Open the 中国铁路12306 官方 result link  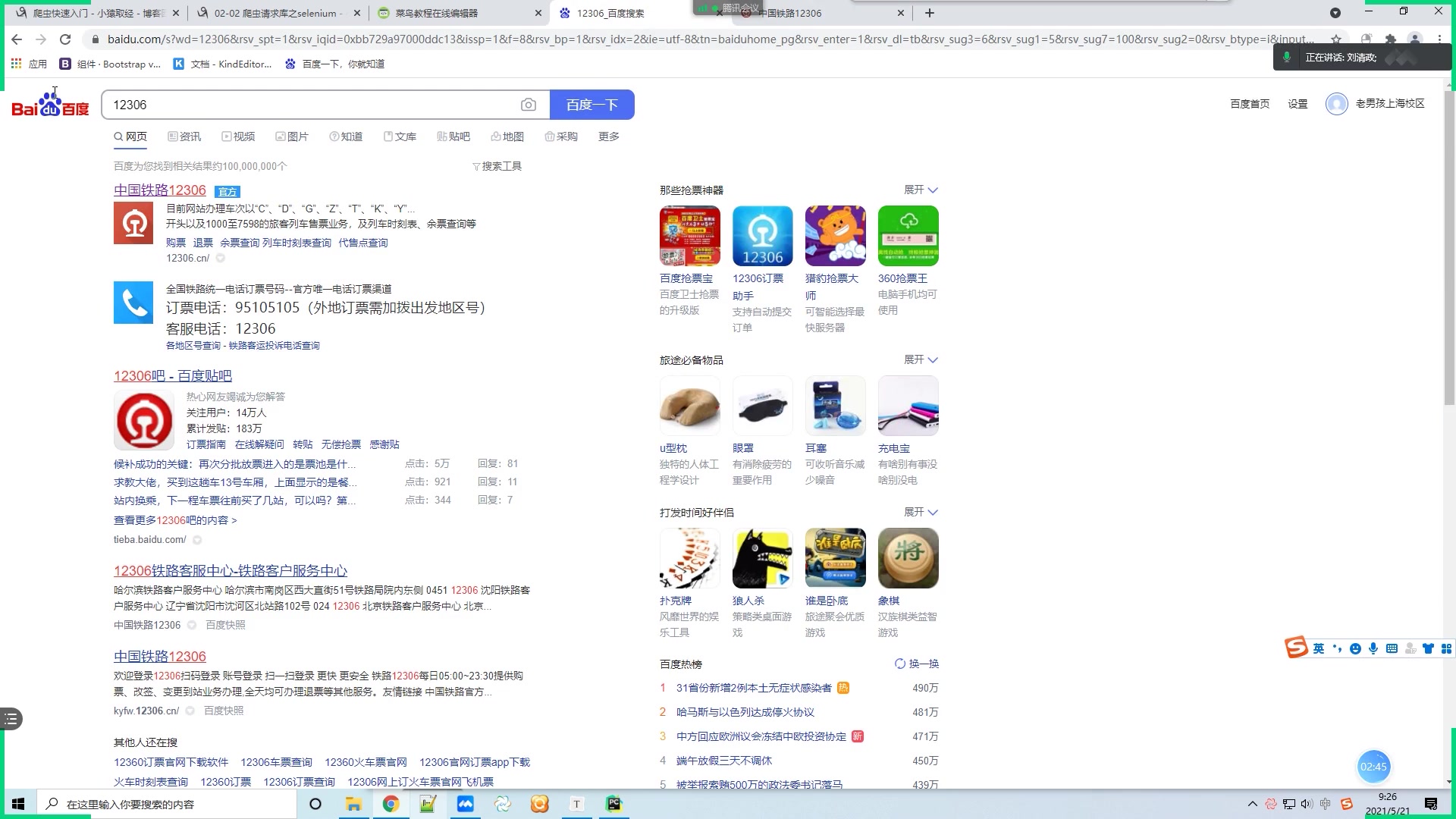coord(160,190)
